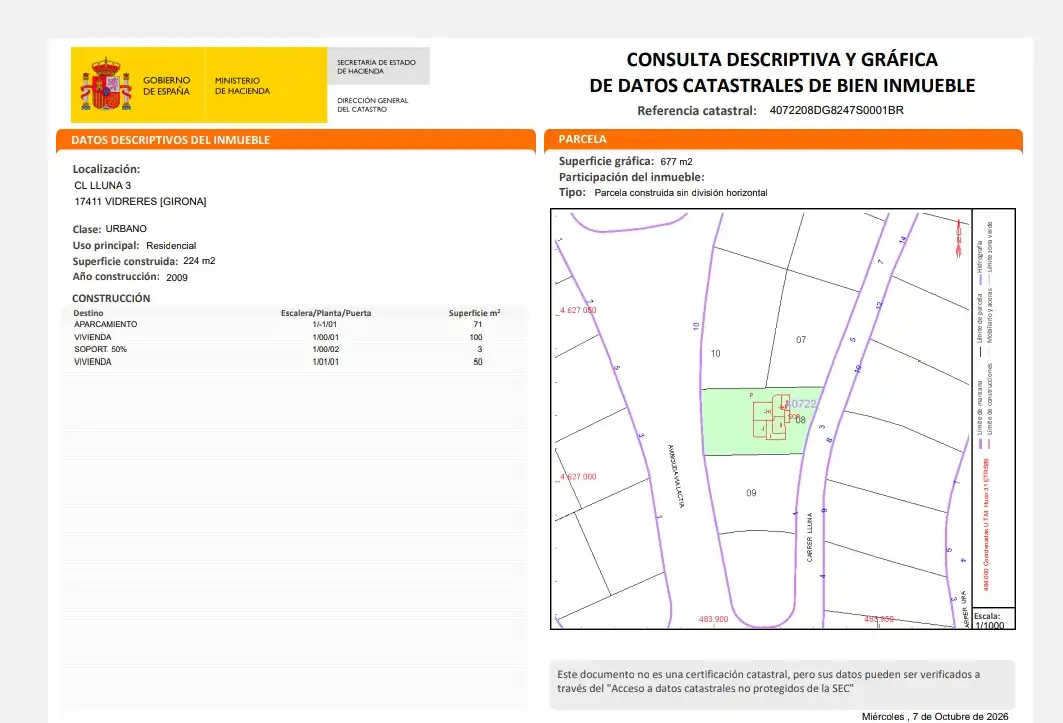Click the 'URBANO' value

click(x=126, y=229)
